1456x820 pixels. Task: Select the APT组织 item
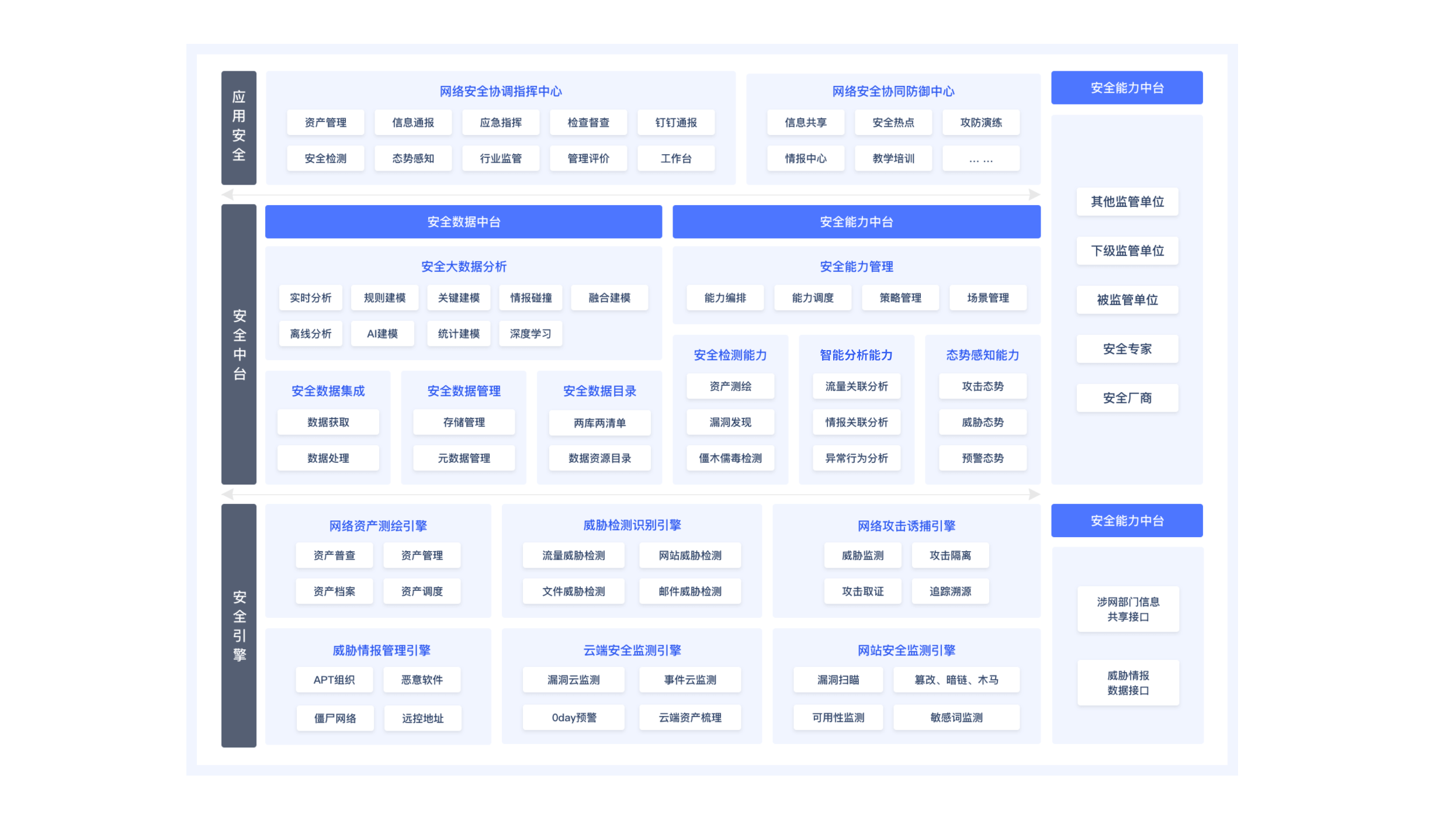tap(334, 680)
